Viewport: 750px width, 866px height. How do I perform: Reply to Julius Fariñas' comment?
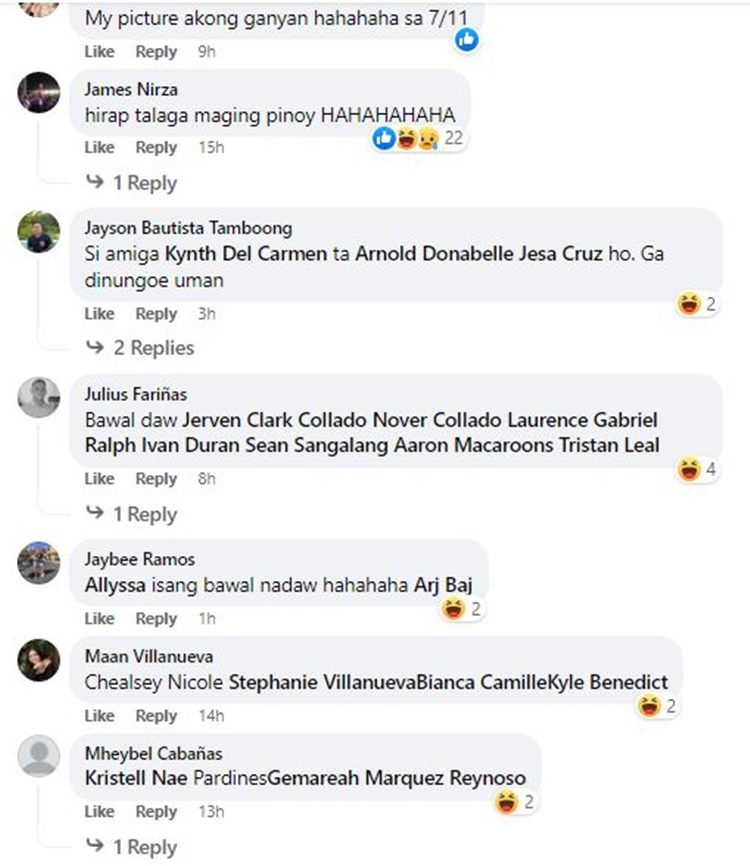pos(156,479)
